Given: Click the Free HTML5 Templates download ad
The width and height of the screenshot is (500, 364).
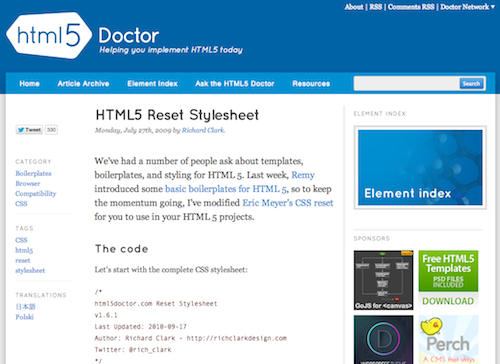Looking at the screenshot, I should (x=448, y=280).
